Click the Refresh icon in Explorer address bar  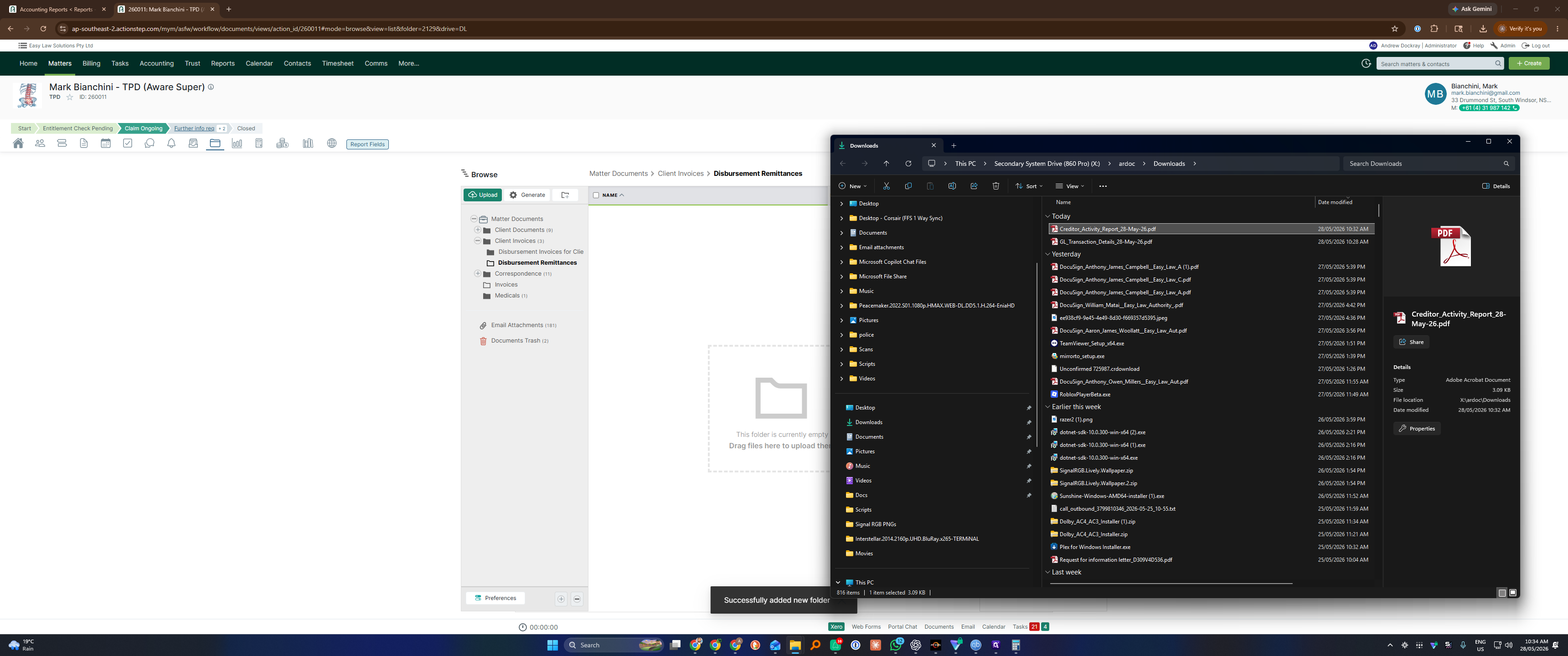908,164
